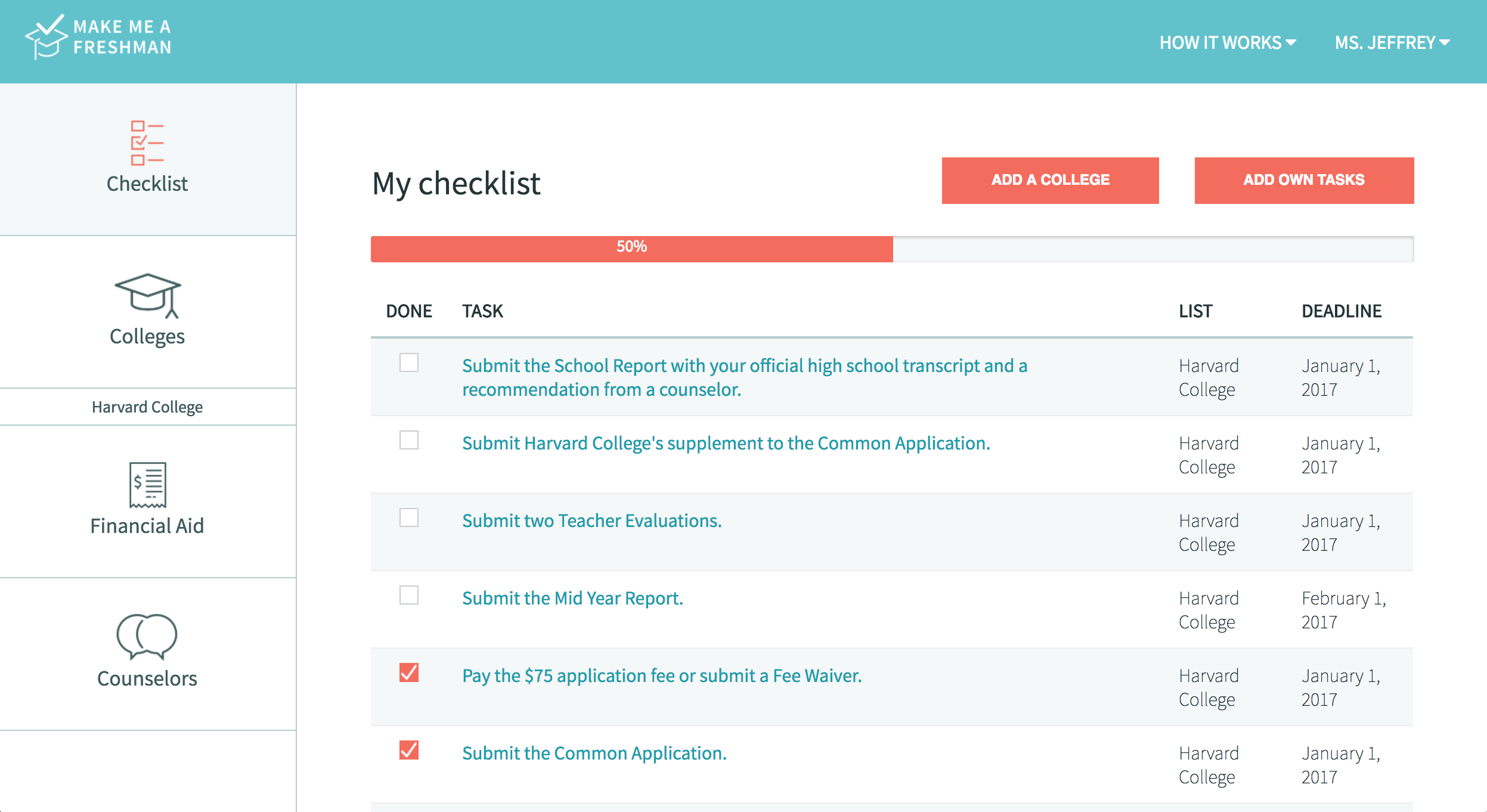1487x812 pixels.
Task: Tick the two Teacher Evaluations checkbox
Action: [409, 517]
